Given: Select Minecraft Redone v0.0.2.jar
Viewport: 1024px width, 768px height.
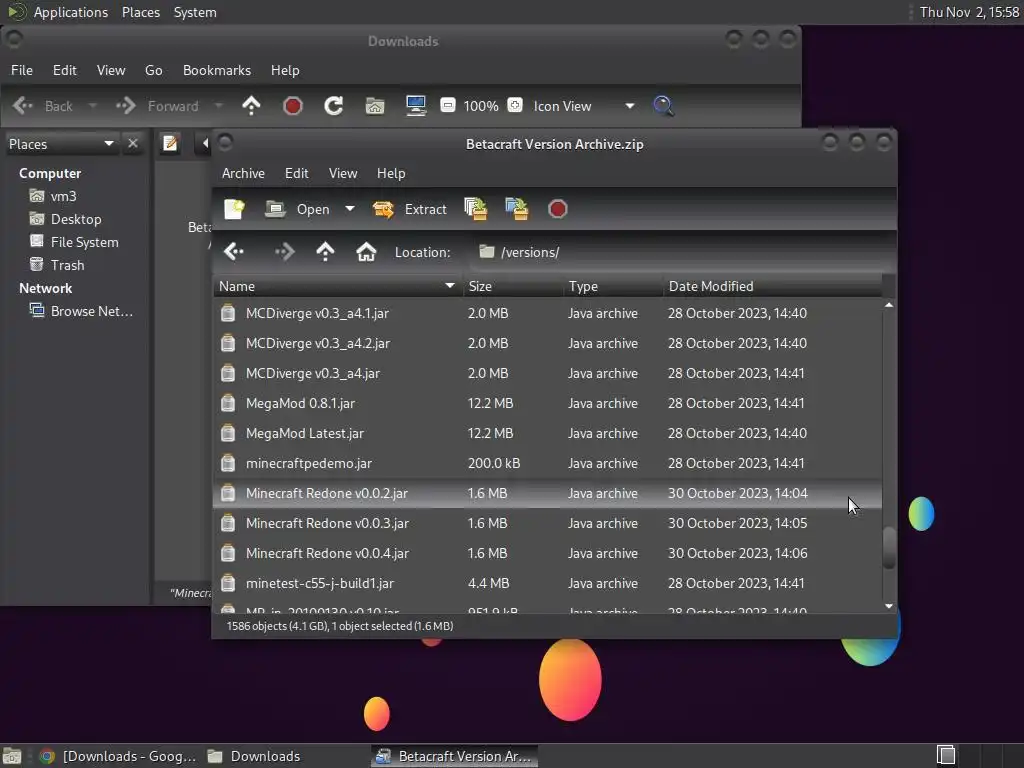Looking at the screenshot, I should click(547, 494).
